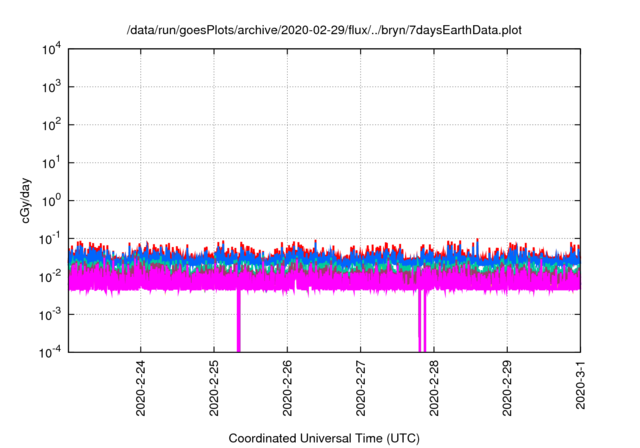Click the 10^2 y-axis tick label
Viewport: 640px width, 448px height.
tap(51, 124)
